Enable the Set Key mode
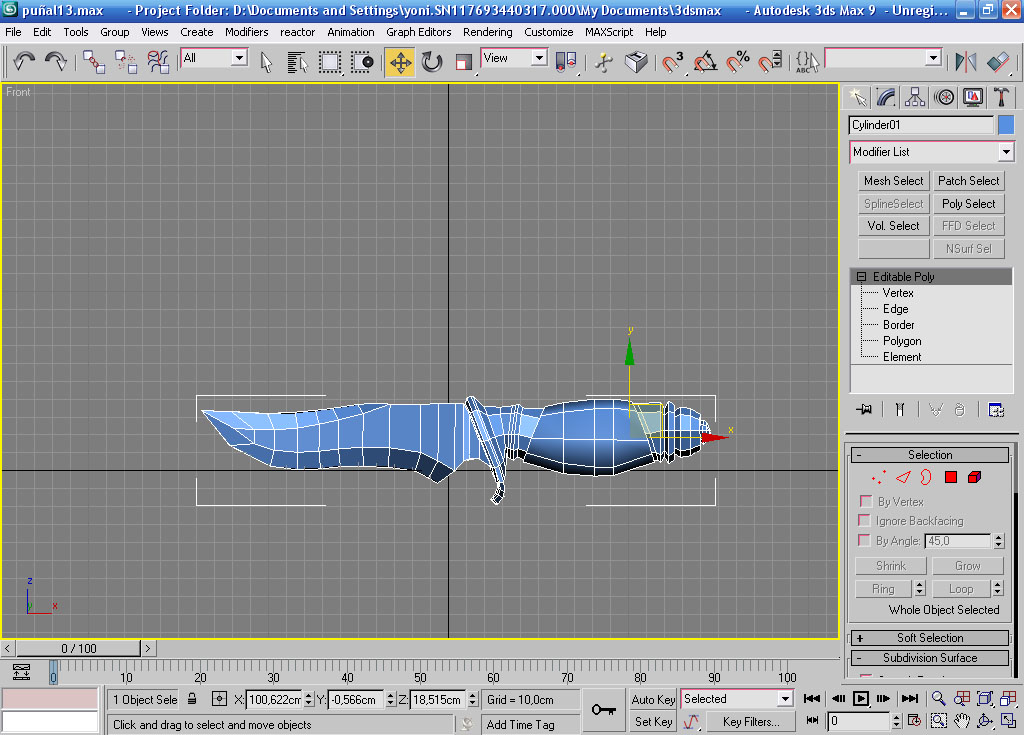The image size is (1024, 735). click(653, 721)
